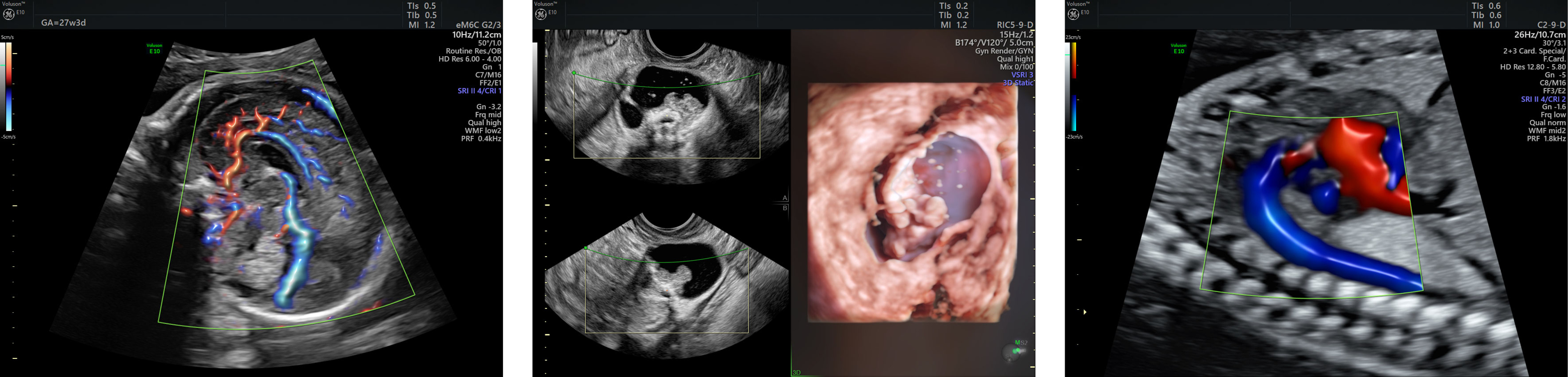This screenshot has width=1568, height=377.
Task: Click the 3D orientation indicator icon
Action: coord(1015,350)
